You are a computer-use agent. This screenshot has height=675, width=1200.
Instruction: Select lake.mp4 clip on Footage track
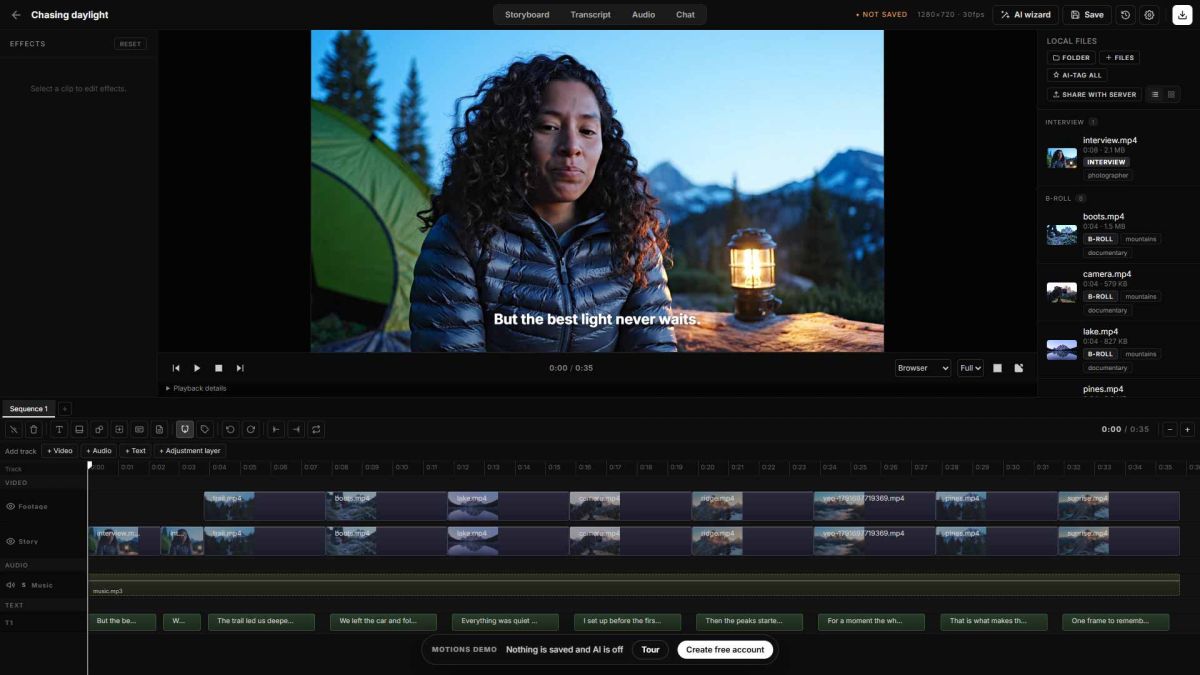(x=507, y=506)
